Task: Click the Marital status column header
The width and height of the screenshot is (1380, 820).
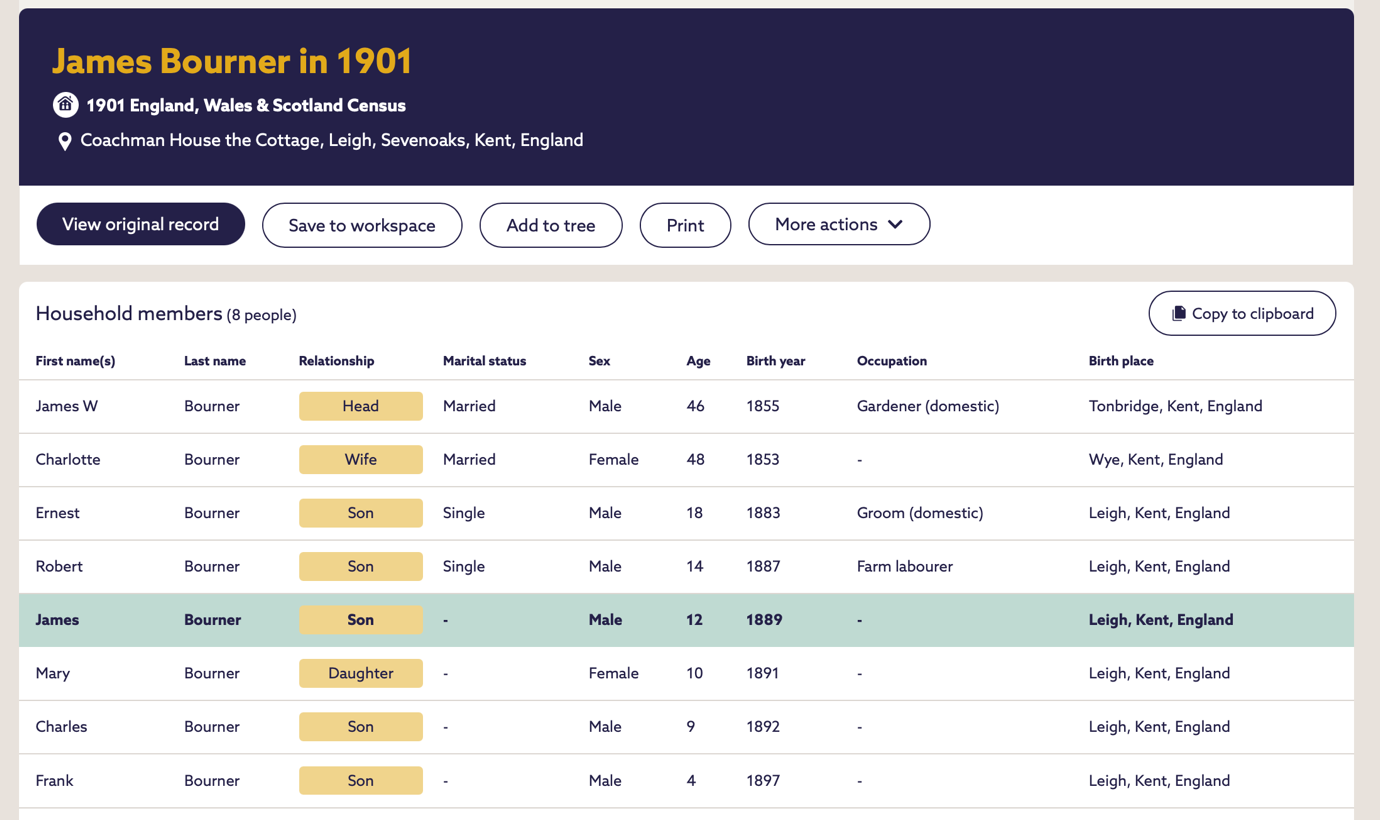Action: click(x=484, y=361)
